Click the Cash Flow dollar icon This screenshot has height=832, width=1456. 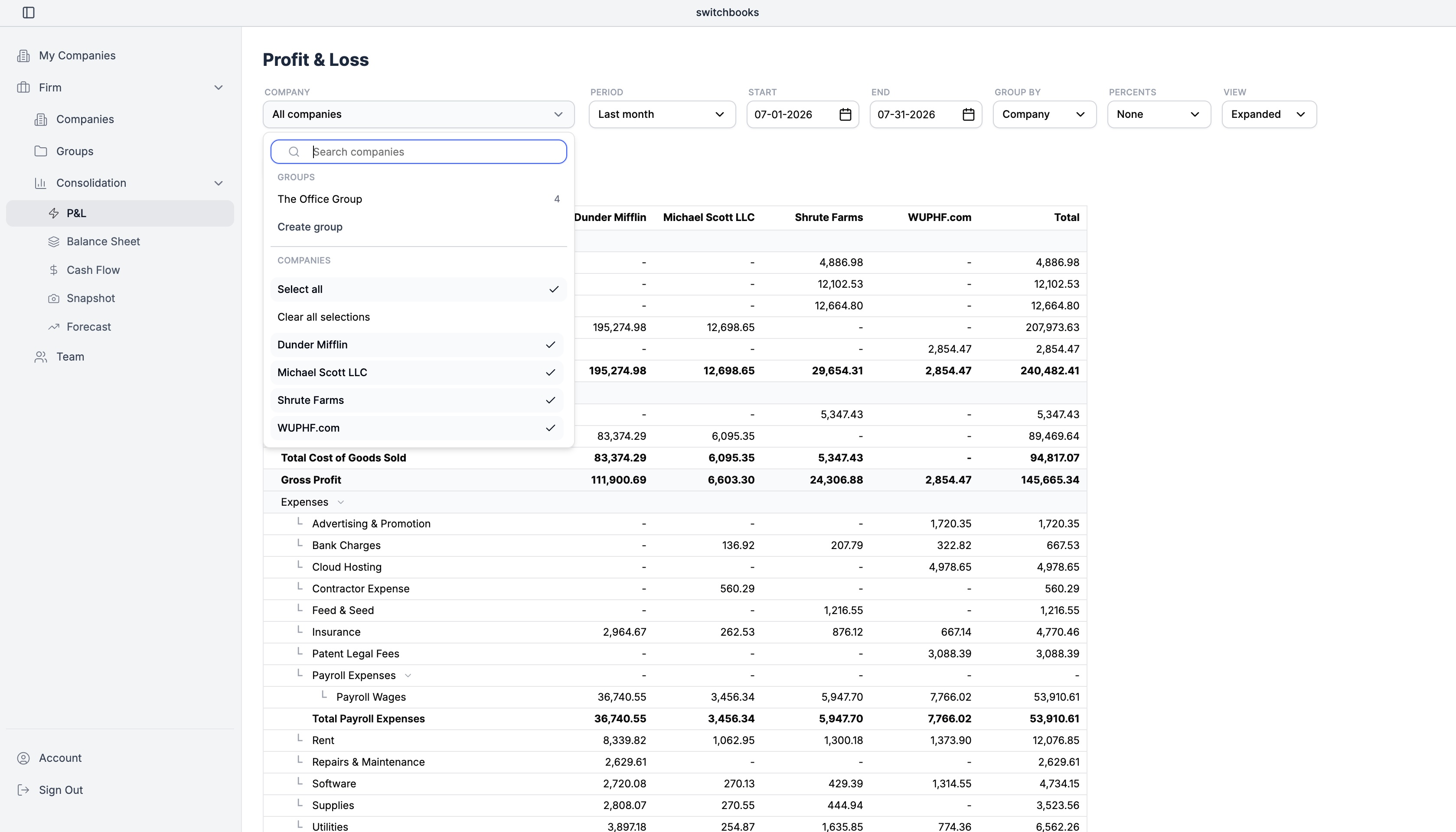54,270
